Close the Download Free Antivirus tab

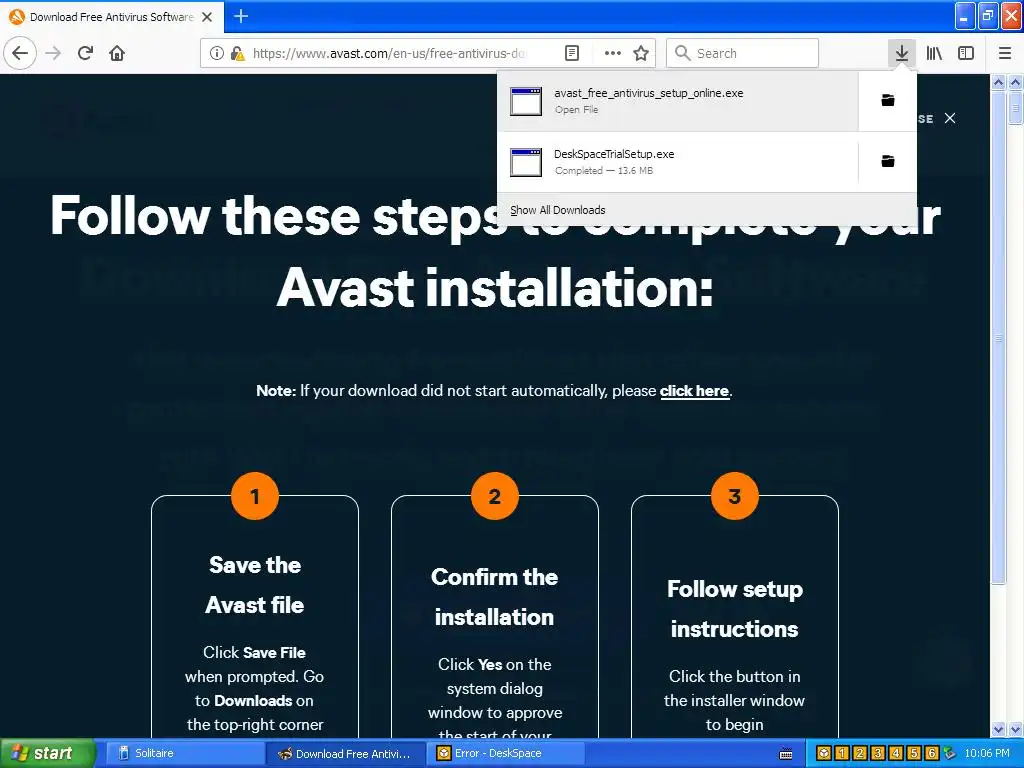[x=207, y=17]
